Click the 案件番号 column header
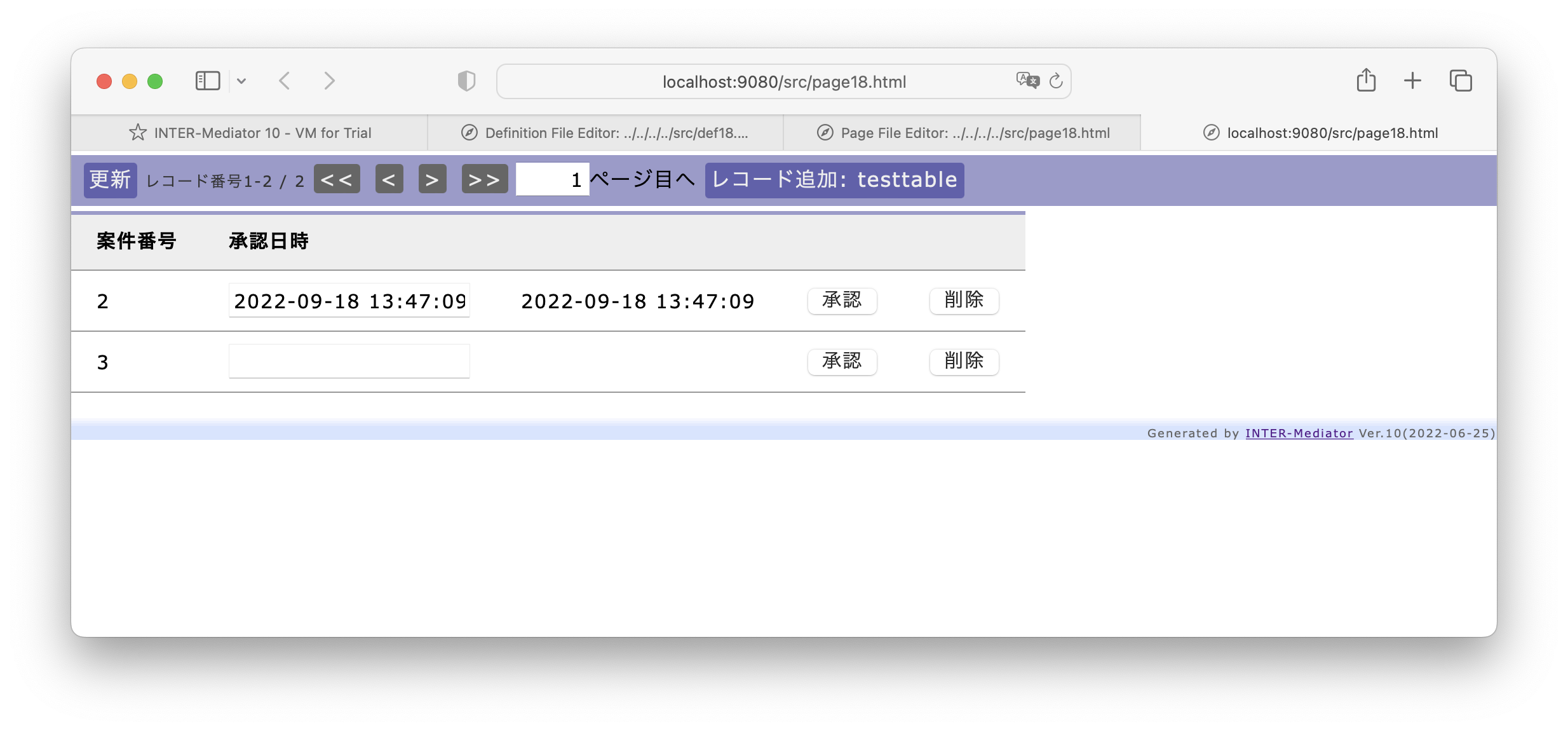This screenshot has width=1568, height=731. pyautogui.click(x=136, y=241)
